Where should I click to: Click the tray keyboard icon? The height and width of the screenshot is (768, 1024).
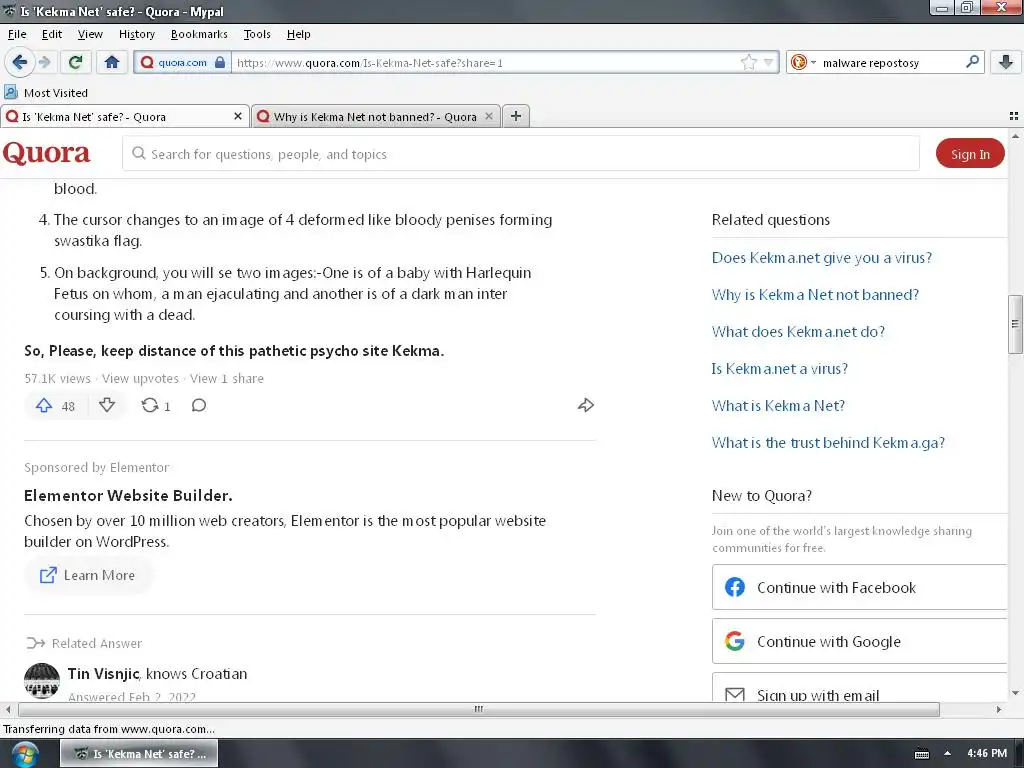click(921, 754)
